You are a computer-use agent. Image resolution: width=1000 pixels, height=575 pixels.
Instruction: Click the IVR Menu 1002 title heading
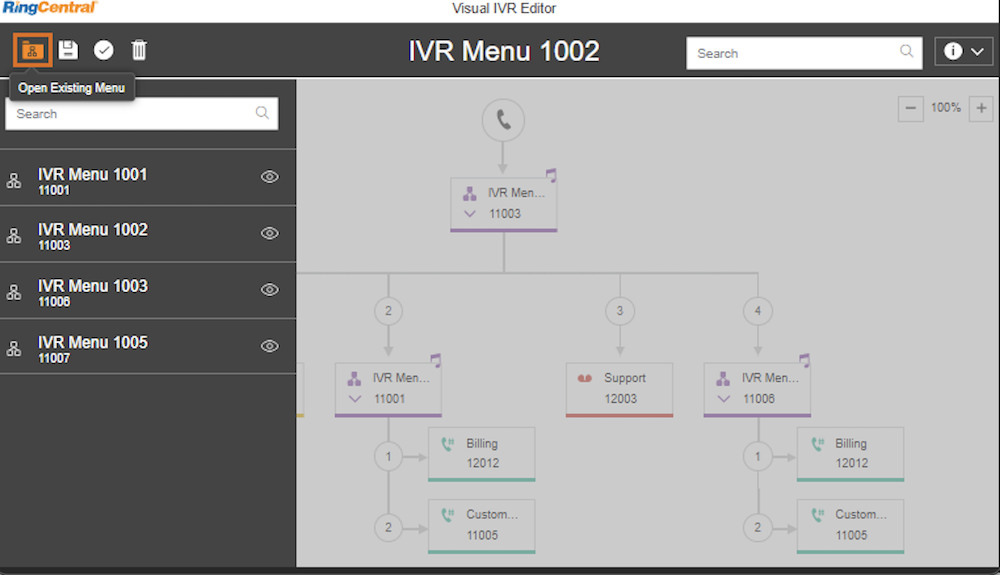click(x=504, y=51)
